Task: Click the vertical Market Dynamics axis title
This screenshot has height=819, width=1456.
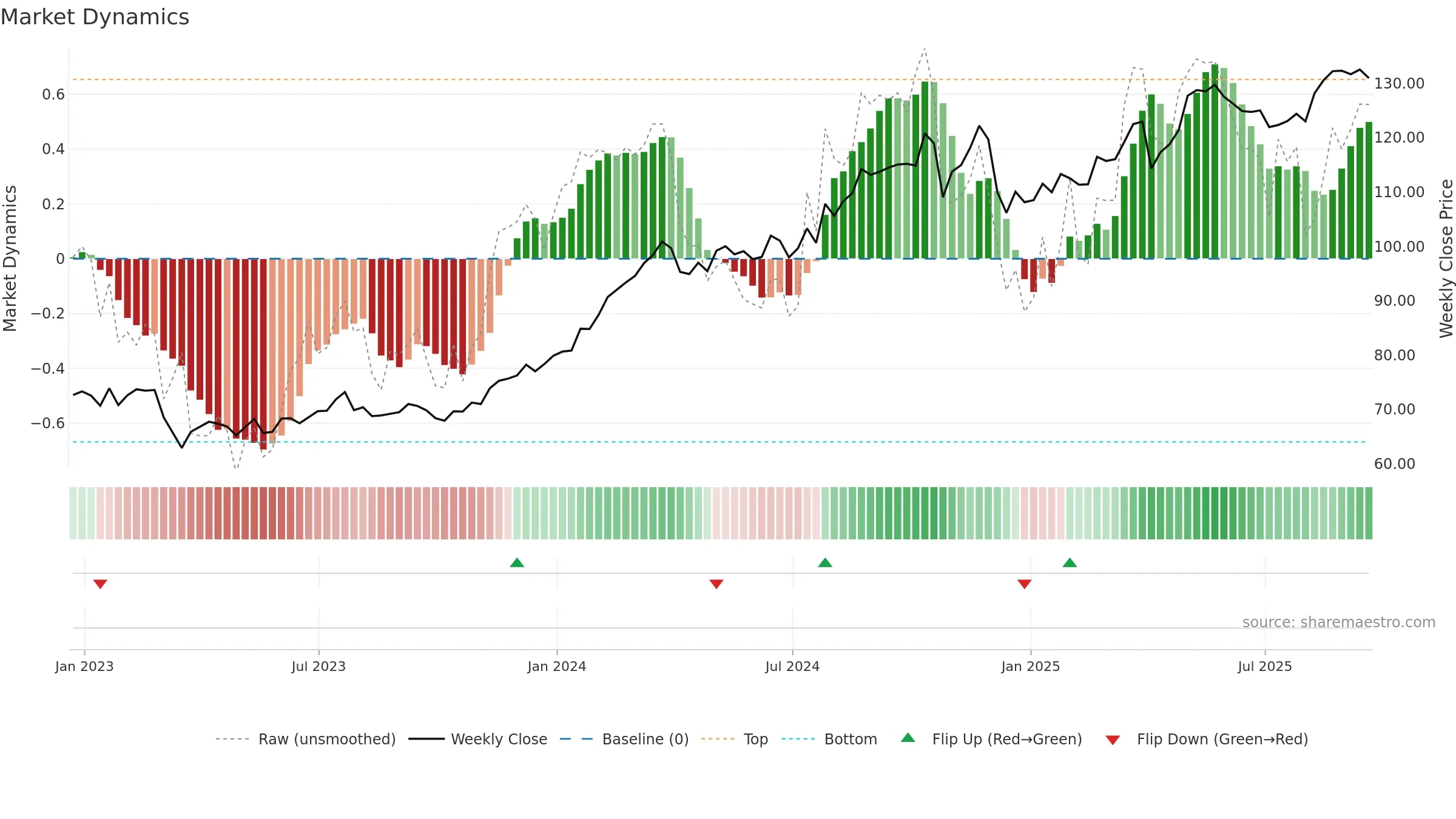Action: click(10, 258)
